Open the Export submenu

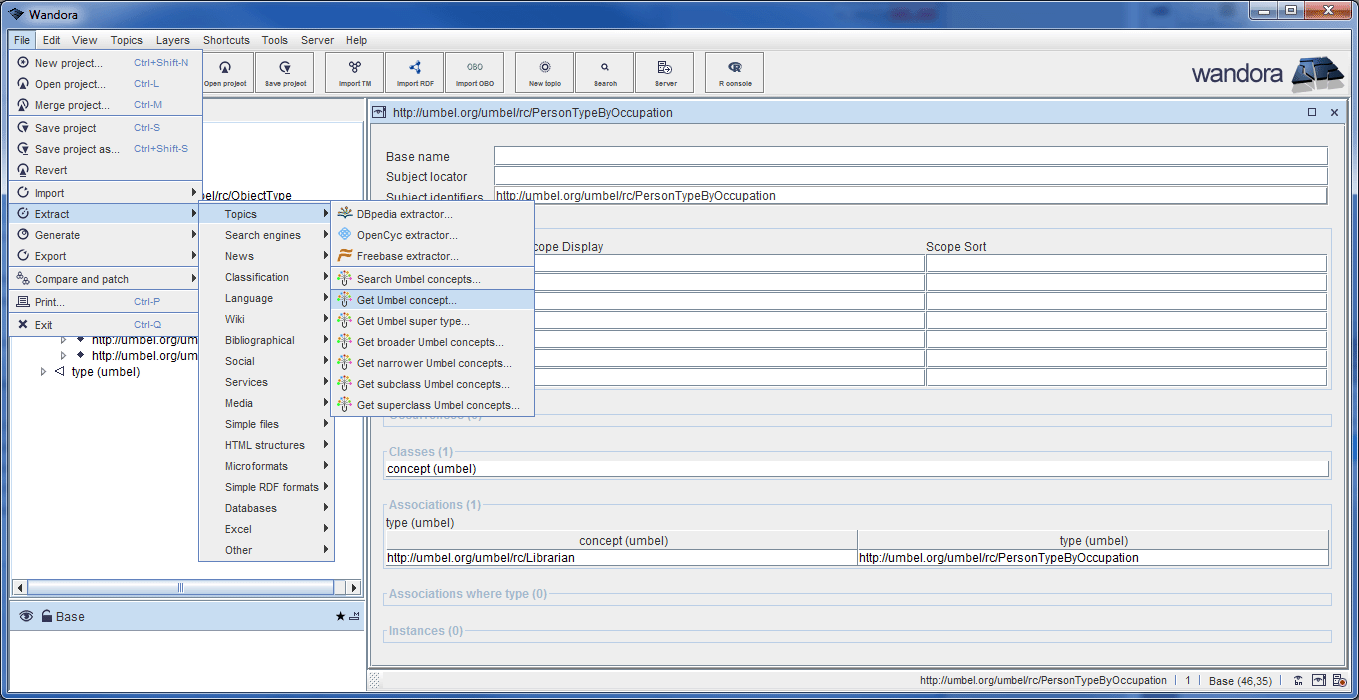(x=105, y=256)
